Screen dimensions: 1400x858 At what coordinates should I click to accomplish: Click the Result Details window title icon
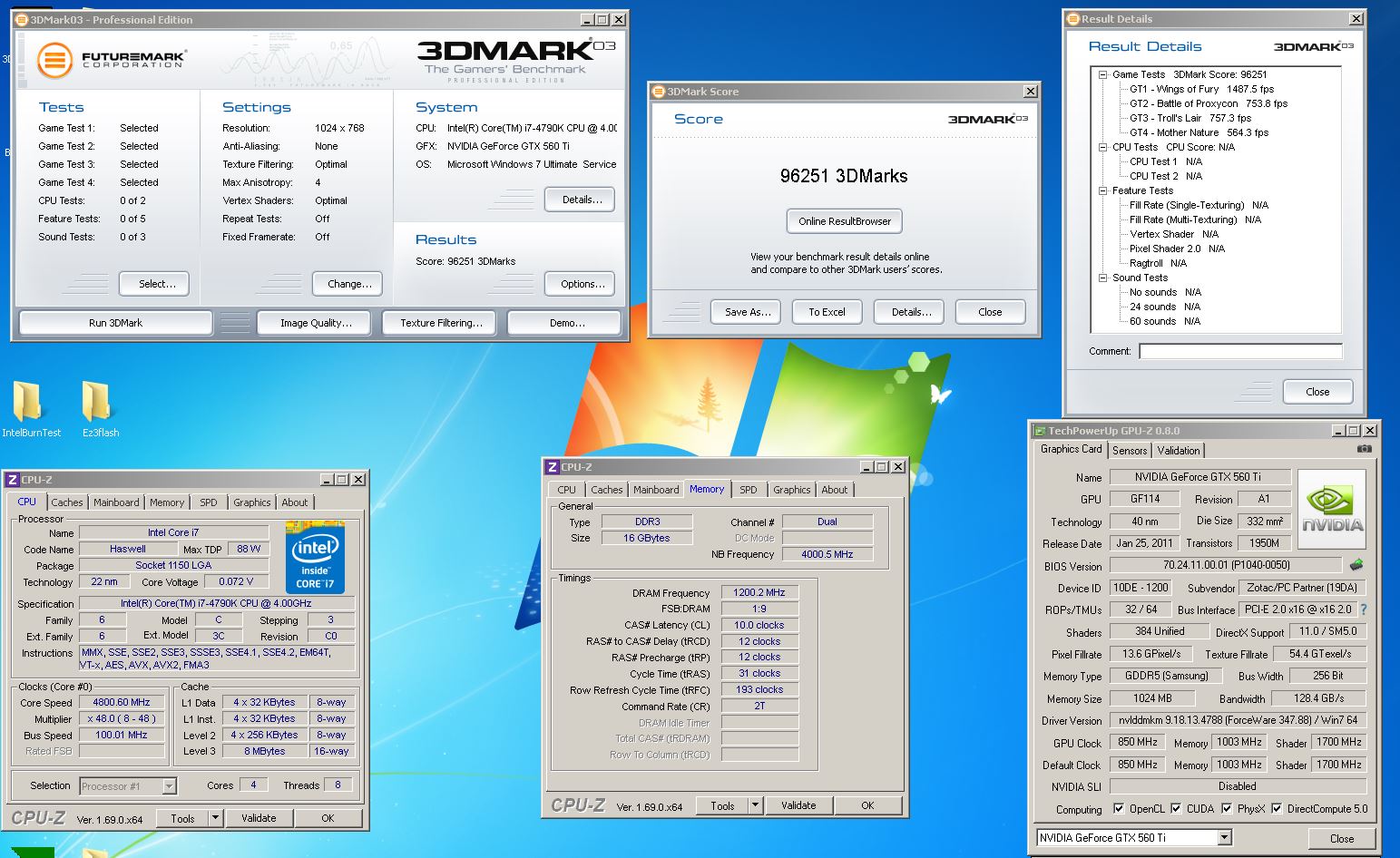(x=1073, y=18)
